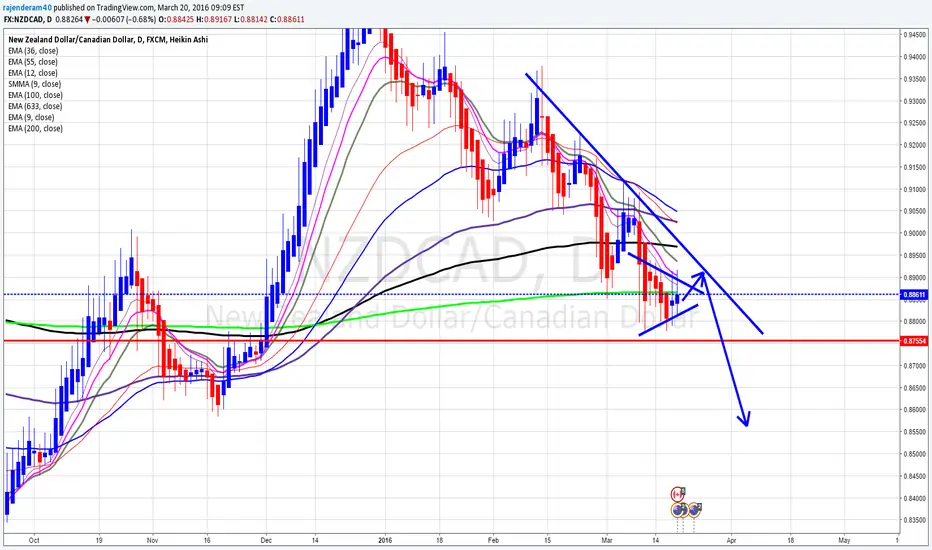
Task: Click the 16 date label after Nov
Action: [207, 540]
